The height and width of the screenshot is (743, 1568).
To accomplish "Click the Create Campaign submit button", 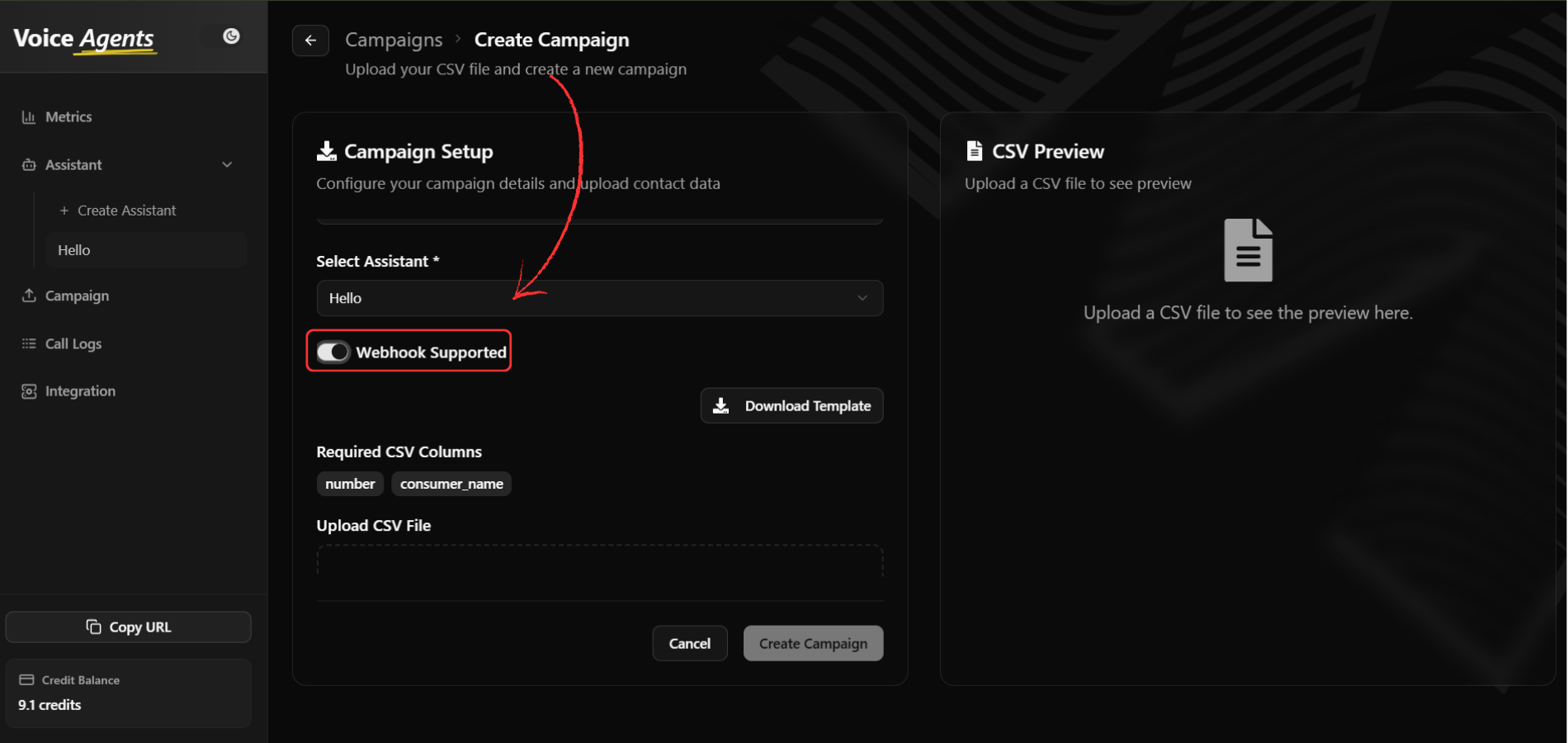I will pyautogui.click(x=814, y=644).
